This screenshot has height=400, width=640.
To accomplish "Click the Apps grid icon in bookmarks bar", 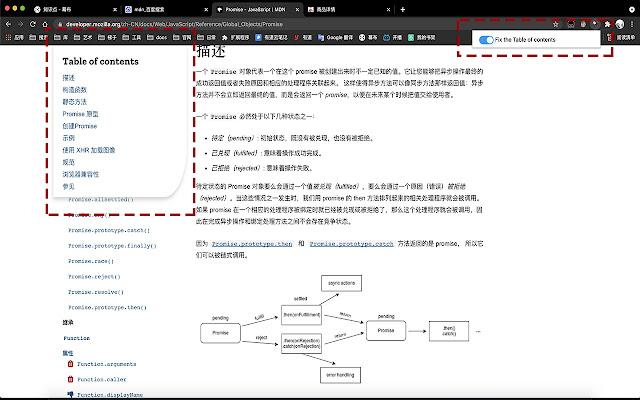I will [x=8, y=38].
